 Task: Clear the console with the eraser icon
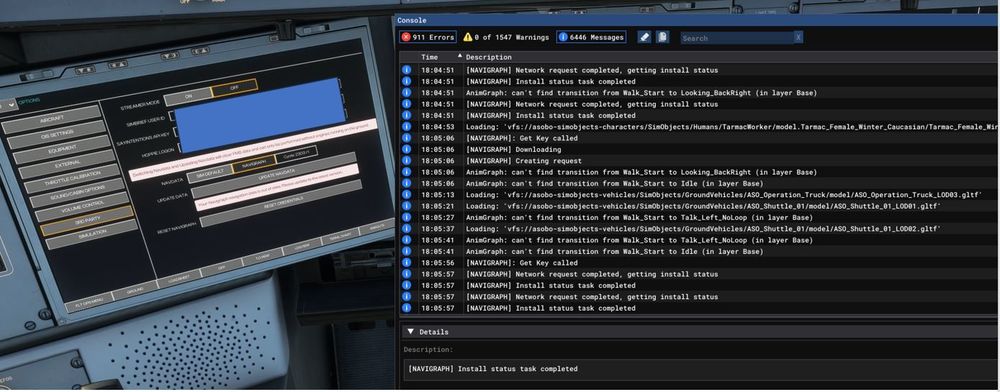pyautogui.click(x=644, y=38)
